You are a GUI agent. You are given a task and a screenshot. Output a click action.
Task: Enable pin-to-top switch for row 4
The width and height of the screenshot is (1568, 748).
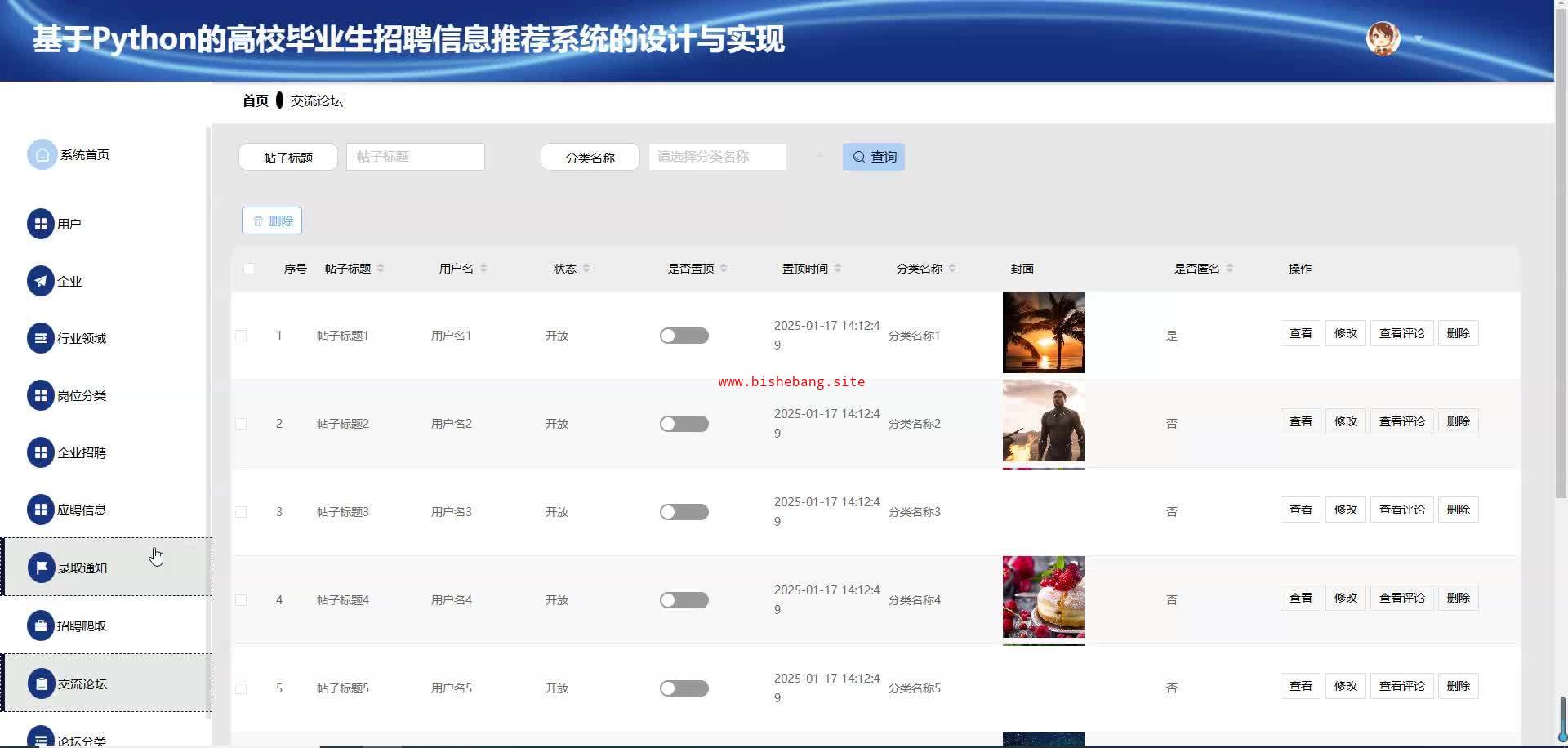tap(684, 600)
